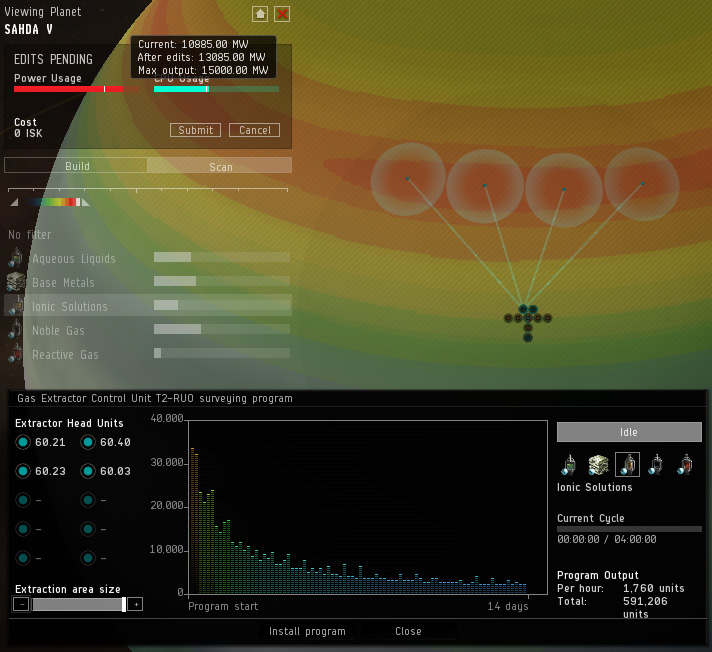Viewport: 712px width, 652px height.
Task: Click the Extraction area size slider
Action: point(79,604)
